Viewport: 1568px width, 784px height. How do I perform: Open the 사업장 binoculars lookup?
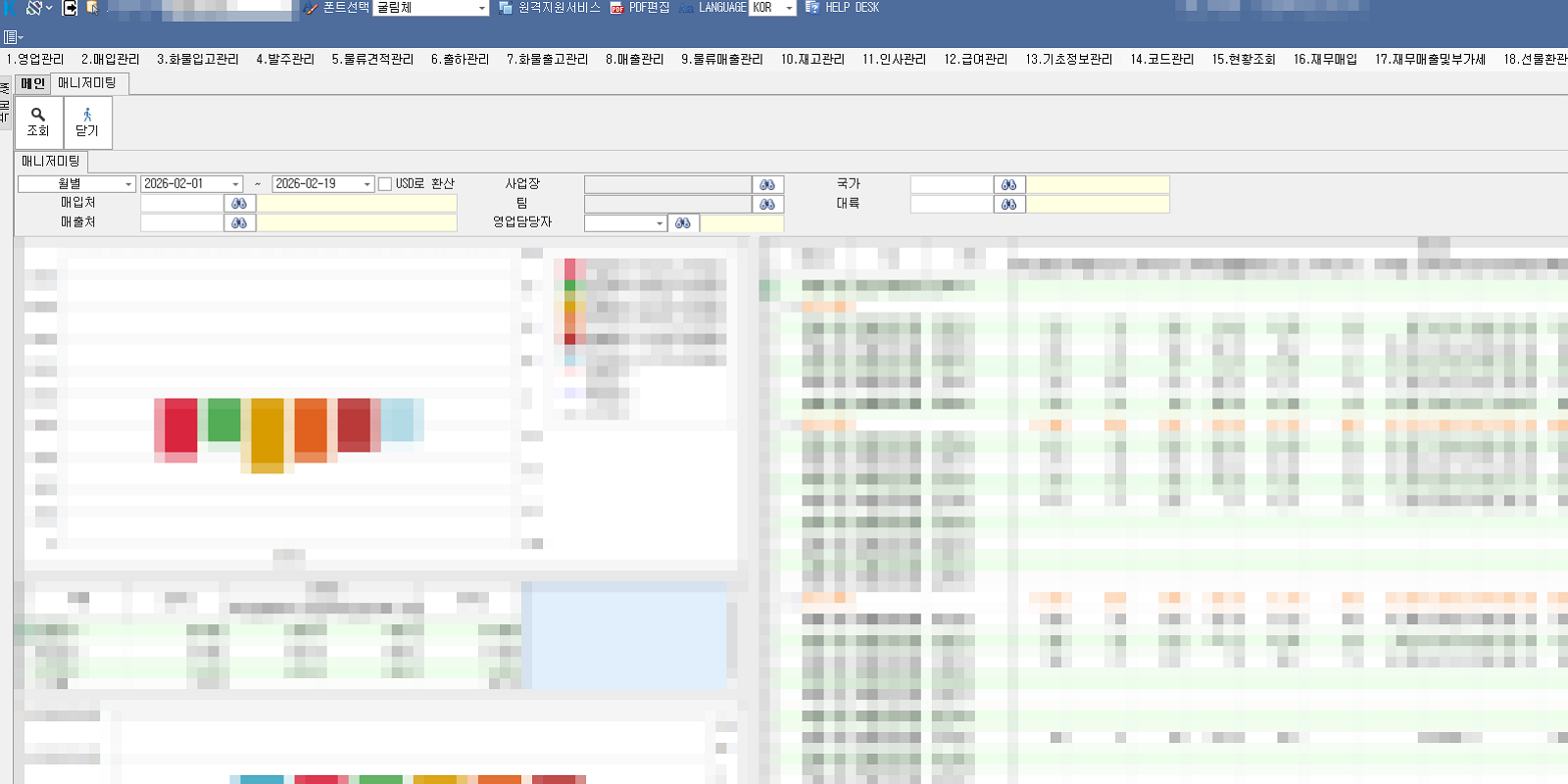click(767, 185)
